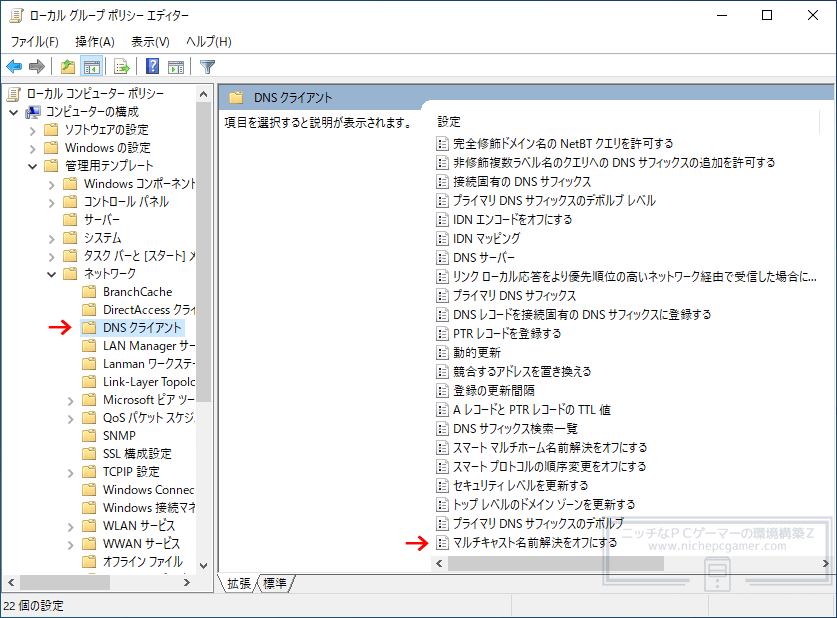Collapse the コンピューターの構成 node
837x618 pixels.
tap(14, 112)
